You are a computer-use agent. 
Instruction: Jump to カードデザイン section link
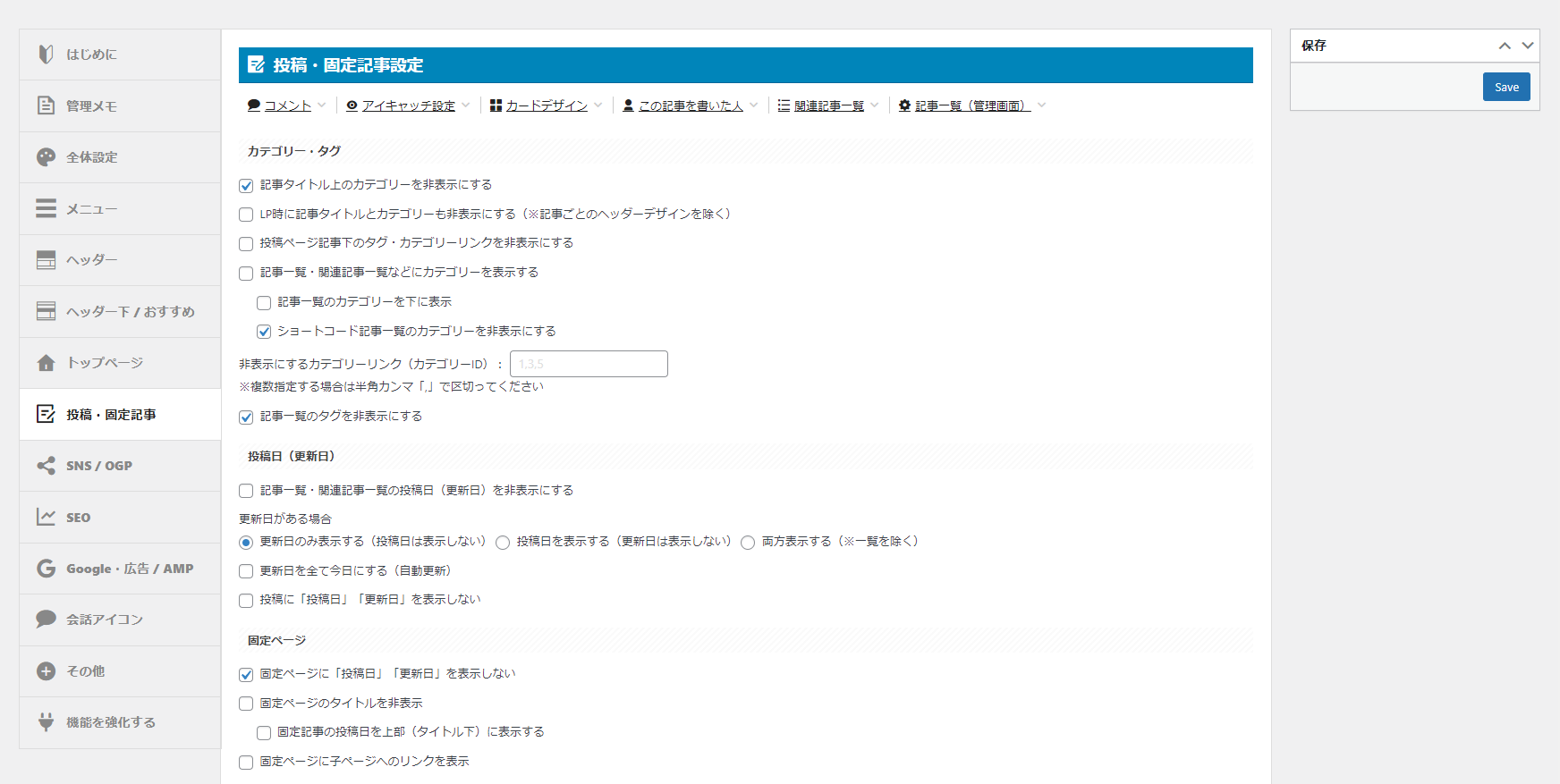(x=547, y=105)
